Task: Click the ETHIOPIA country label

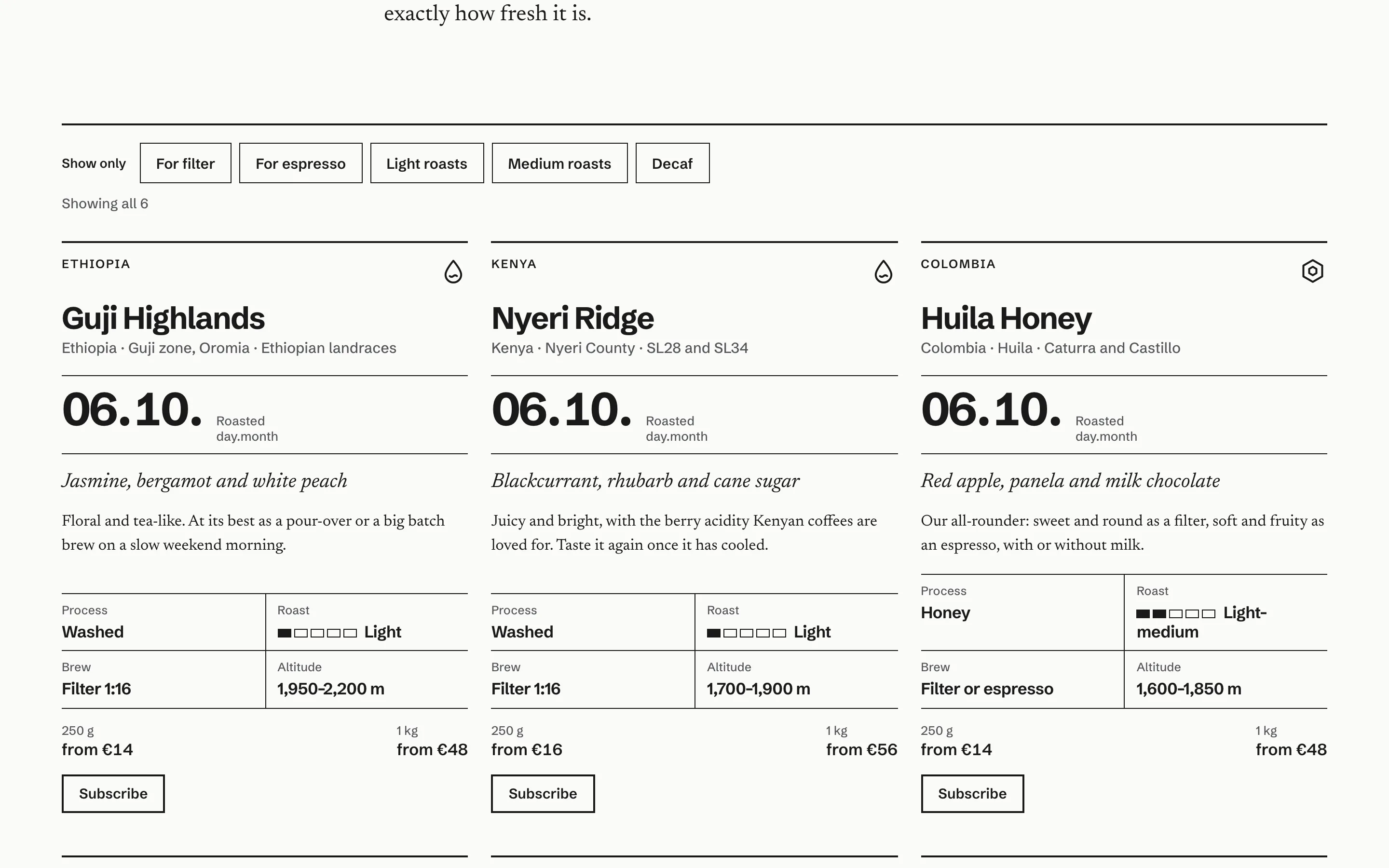Action: [96, 264]
